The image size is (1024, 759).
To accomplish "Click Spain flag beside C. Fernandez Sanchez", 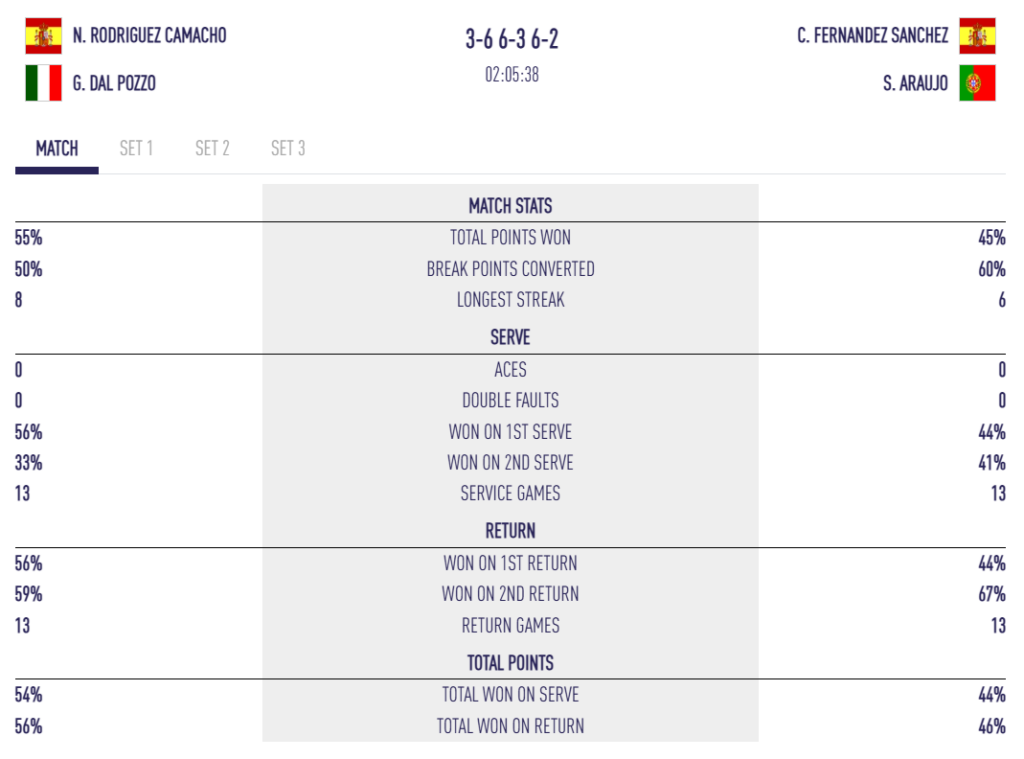I will tap(977, 35).
